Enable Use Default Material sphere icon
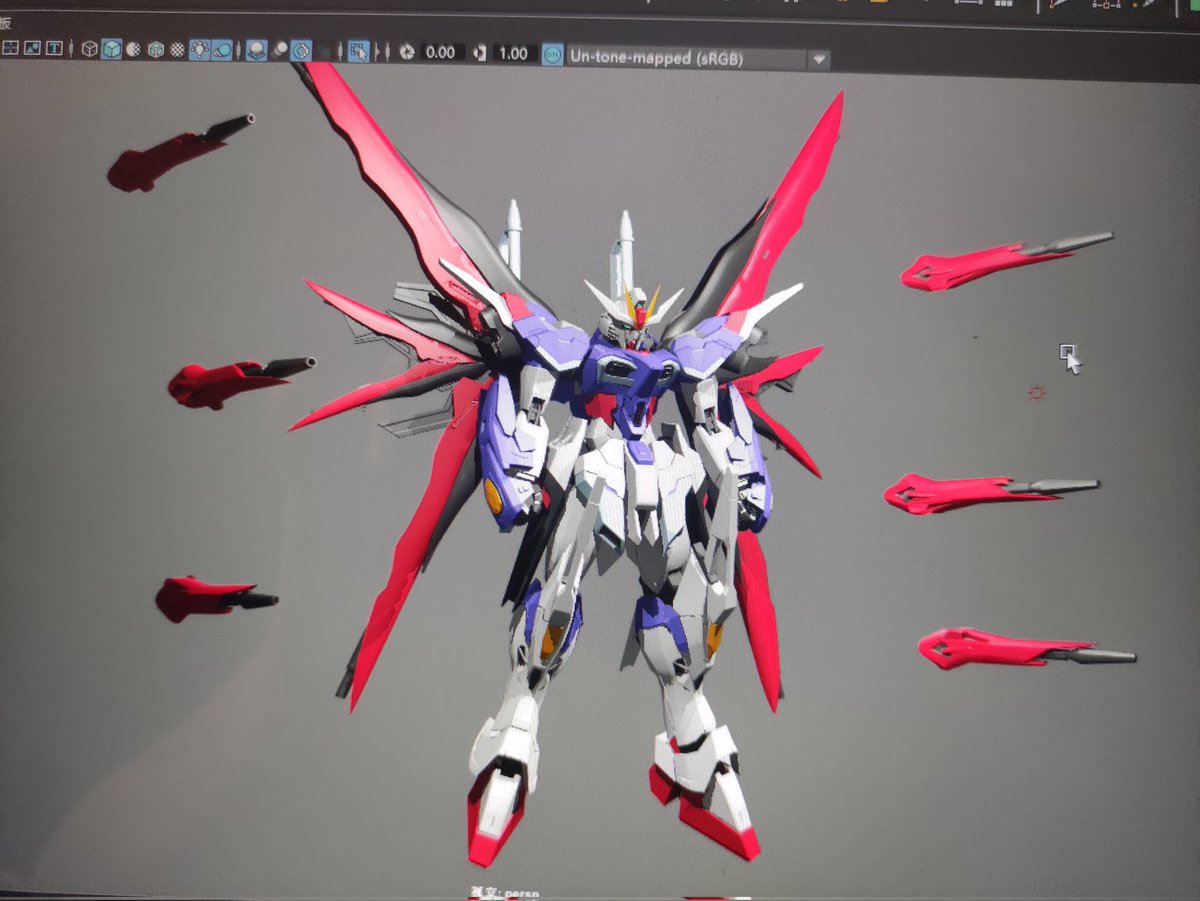The height and width of the screenshot is (901, 1200). point(133,49)
